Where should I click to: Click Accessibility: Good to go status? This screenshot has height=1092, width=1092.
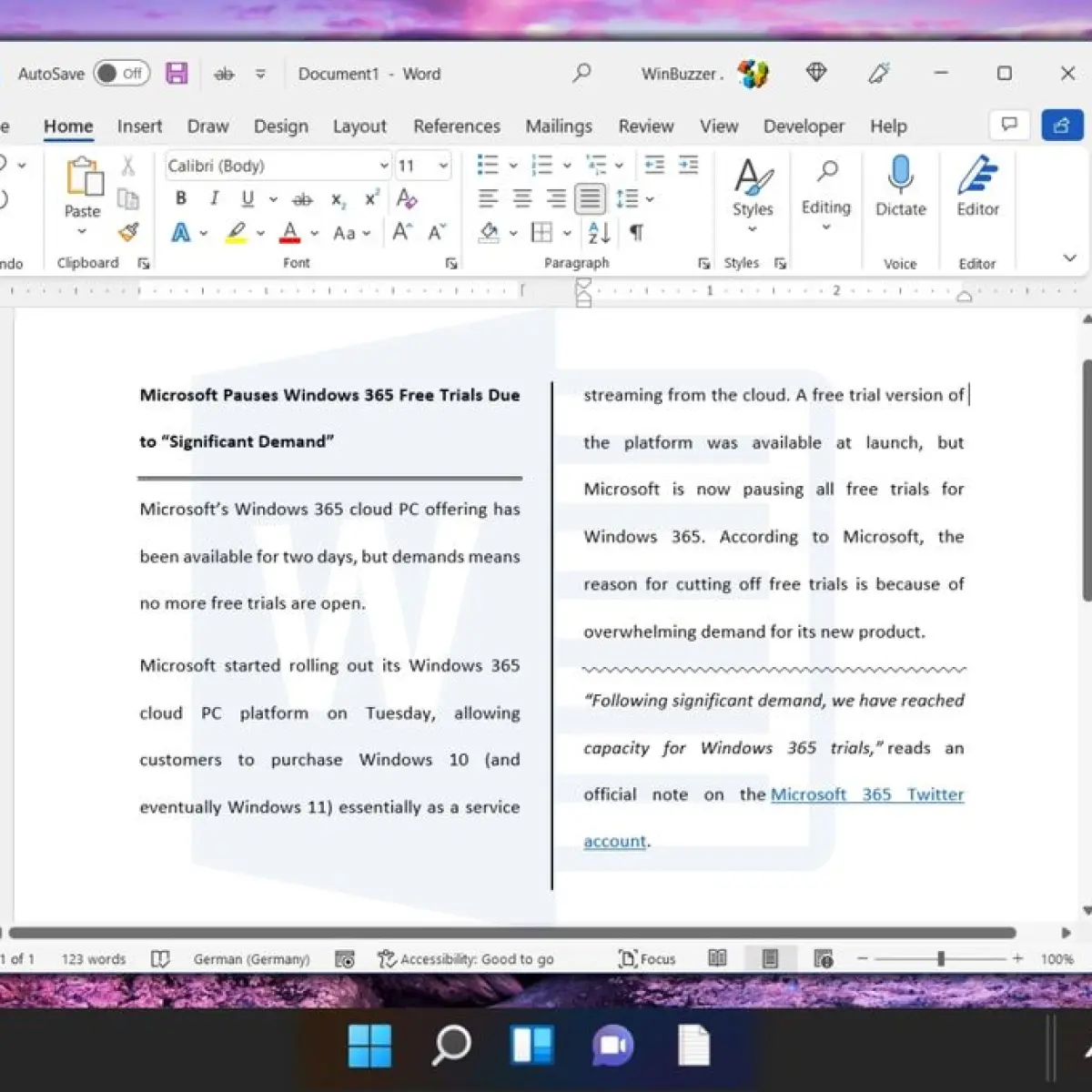pyautogui.click(x=466, y=959)
